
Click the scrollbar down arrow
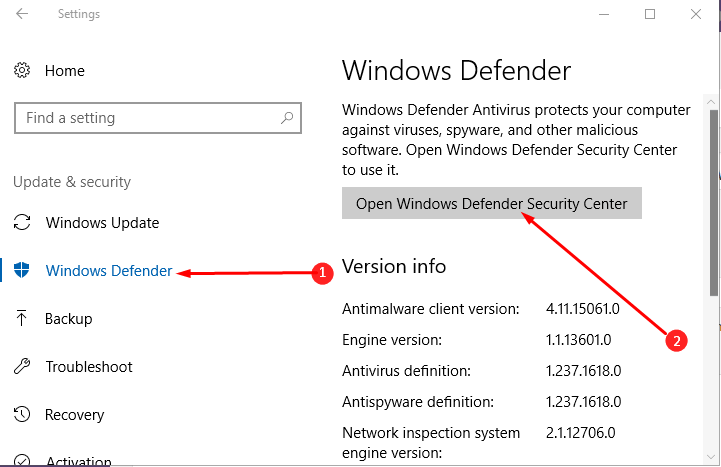click(712, 458)
